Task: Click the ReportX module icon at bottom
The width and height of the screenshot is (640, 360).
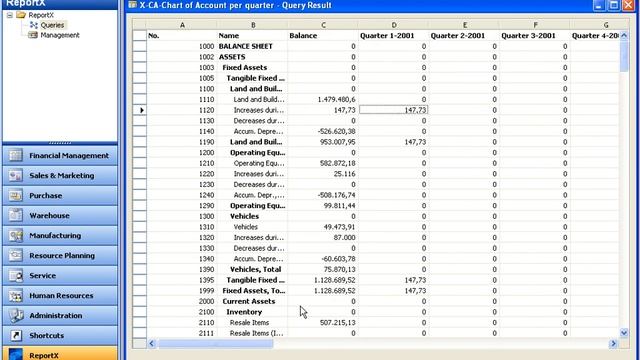Action: 16,354
